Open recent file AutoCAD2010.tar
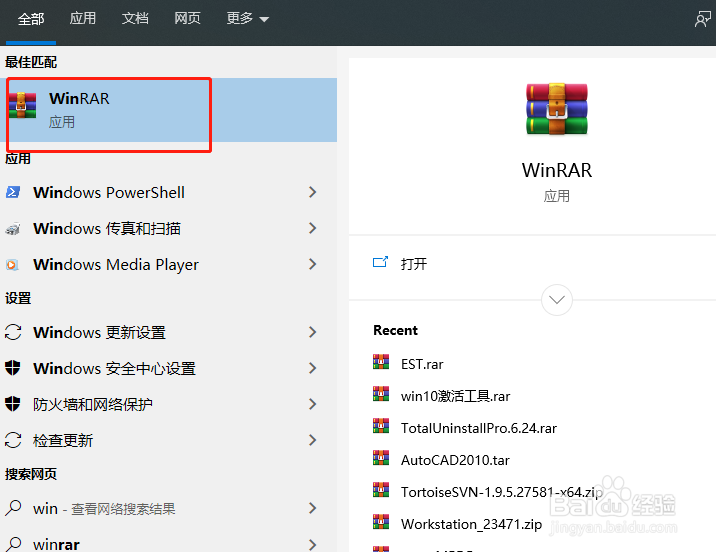Viewport: 716px width, 552px height. click(455, 460)
